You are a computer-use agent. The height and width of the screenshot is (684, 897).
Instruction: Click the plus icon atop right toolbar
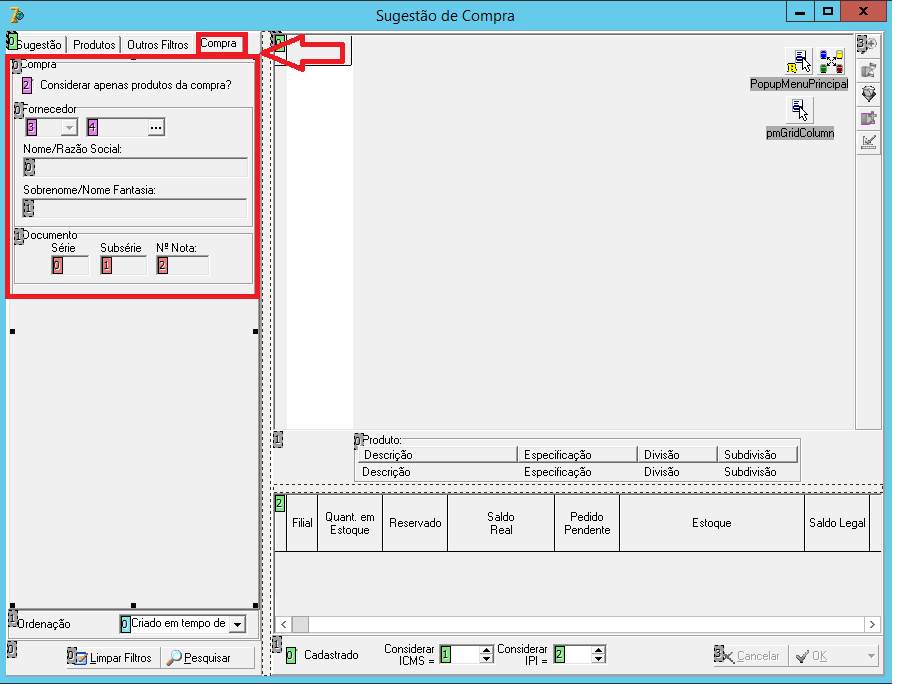pos(869,43)
